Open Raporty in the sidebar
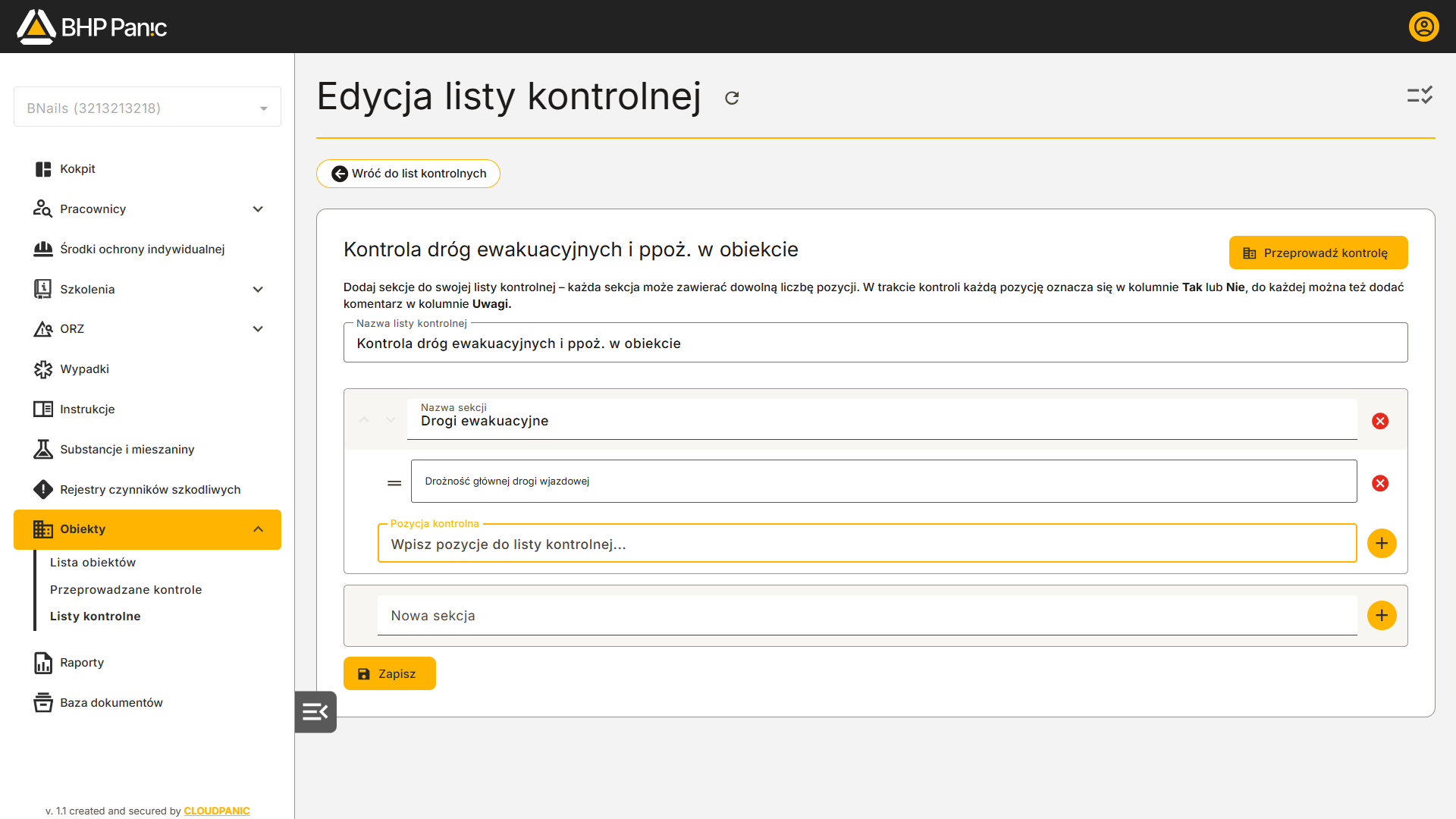Screen dimensions: 1456x819 click(147, 663)
